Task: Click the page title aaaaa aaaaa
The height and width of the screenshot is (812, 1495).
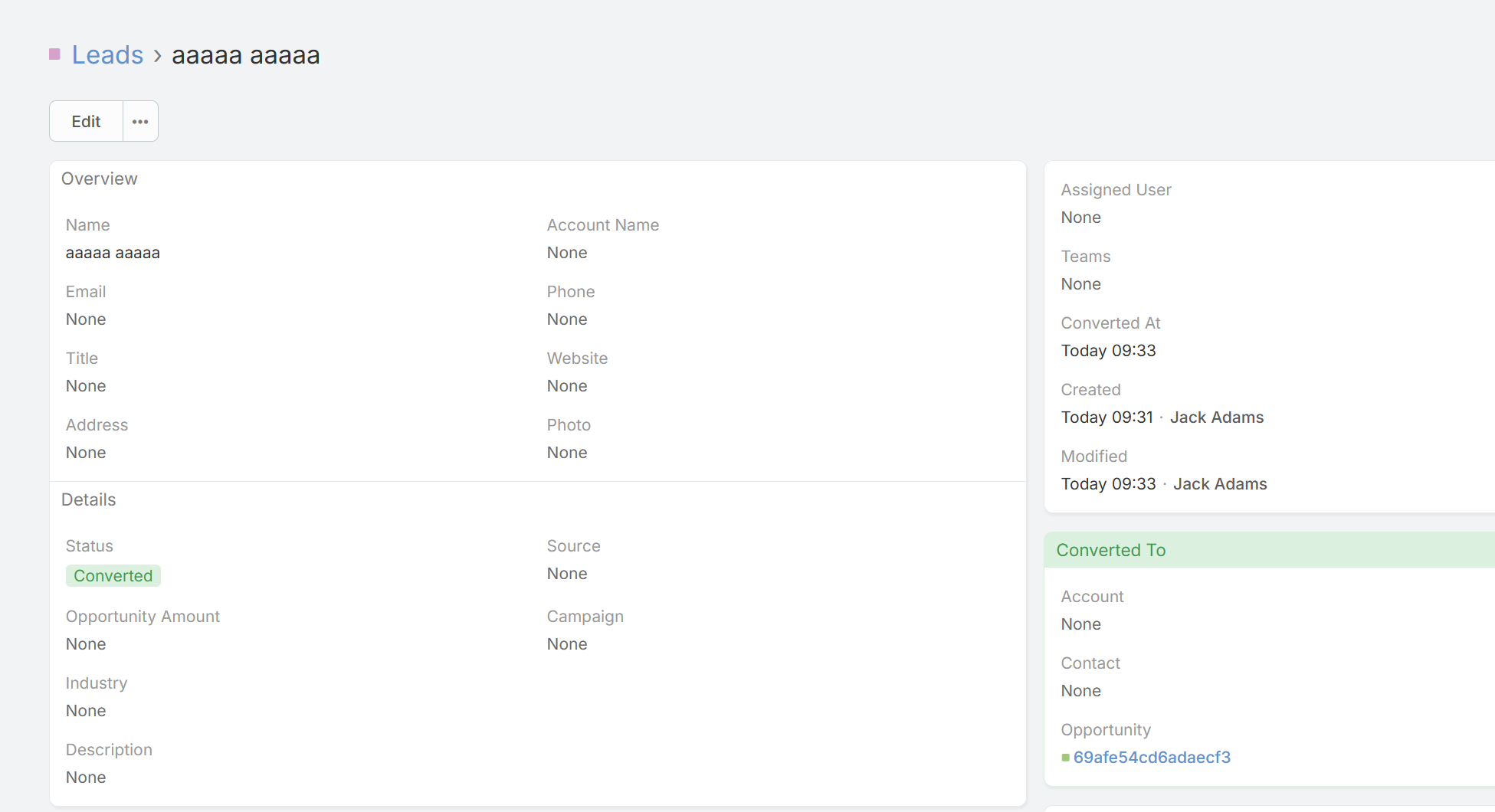Action: [245, 55]
